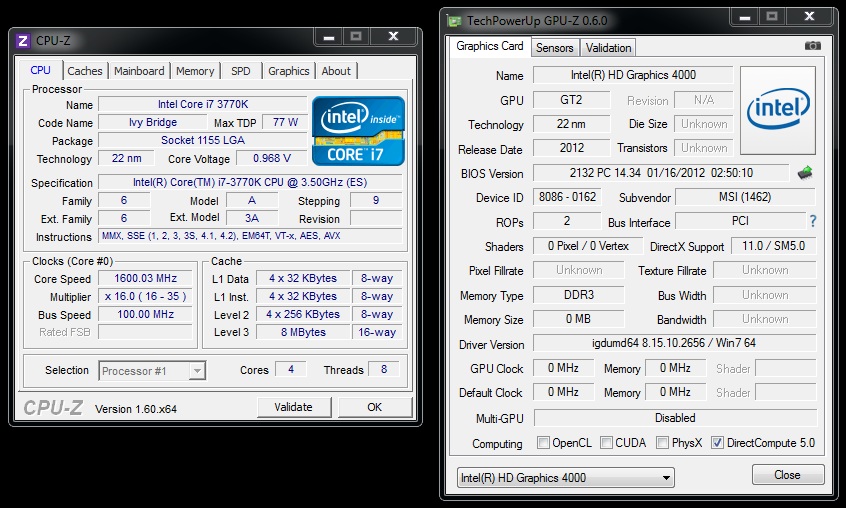This screenshot has height=508, width=846.
Task: Click the OK button in CPU-Z
Action: point(374,407)
